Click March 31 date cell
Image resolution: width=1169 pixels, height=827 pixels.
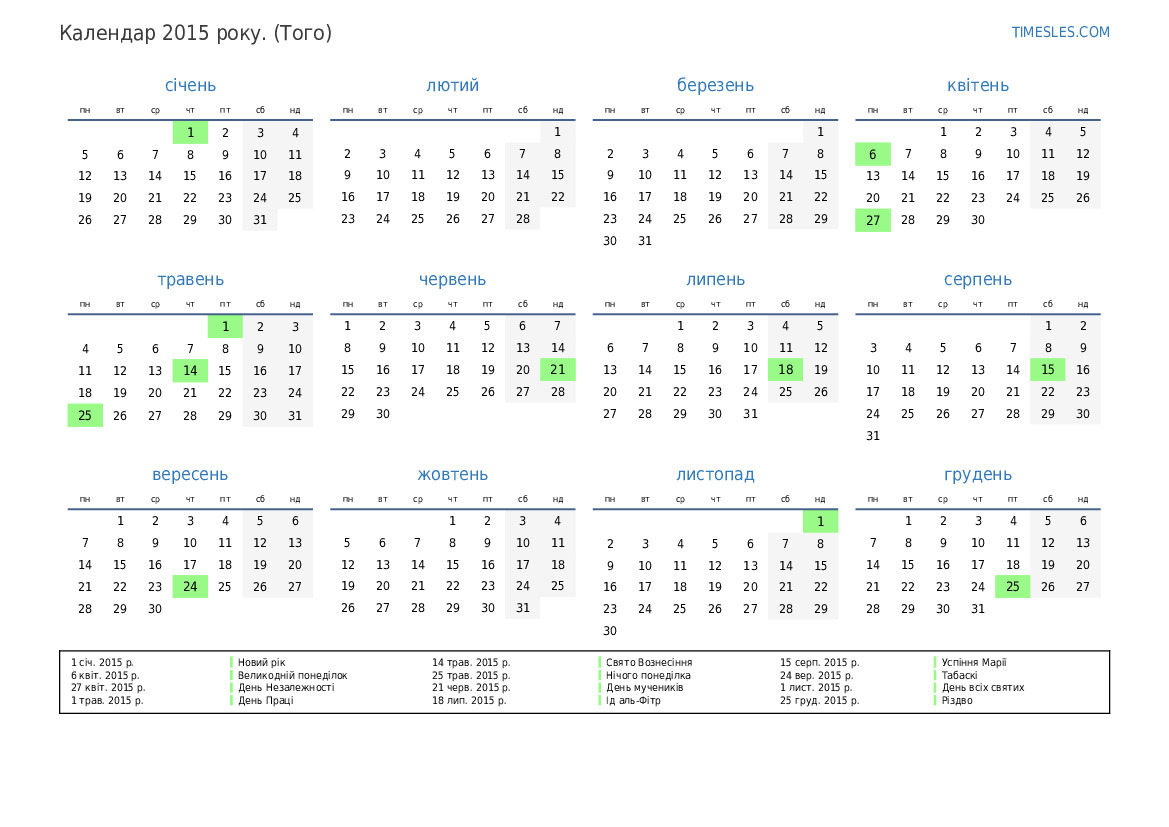(x=645, y=241)
